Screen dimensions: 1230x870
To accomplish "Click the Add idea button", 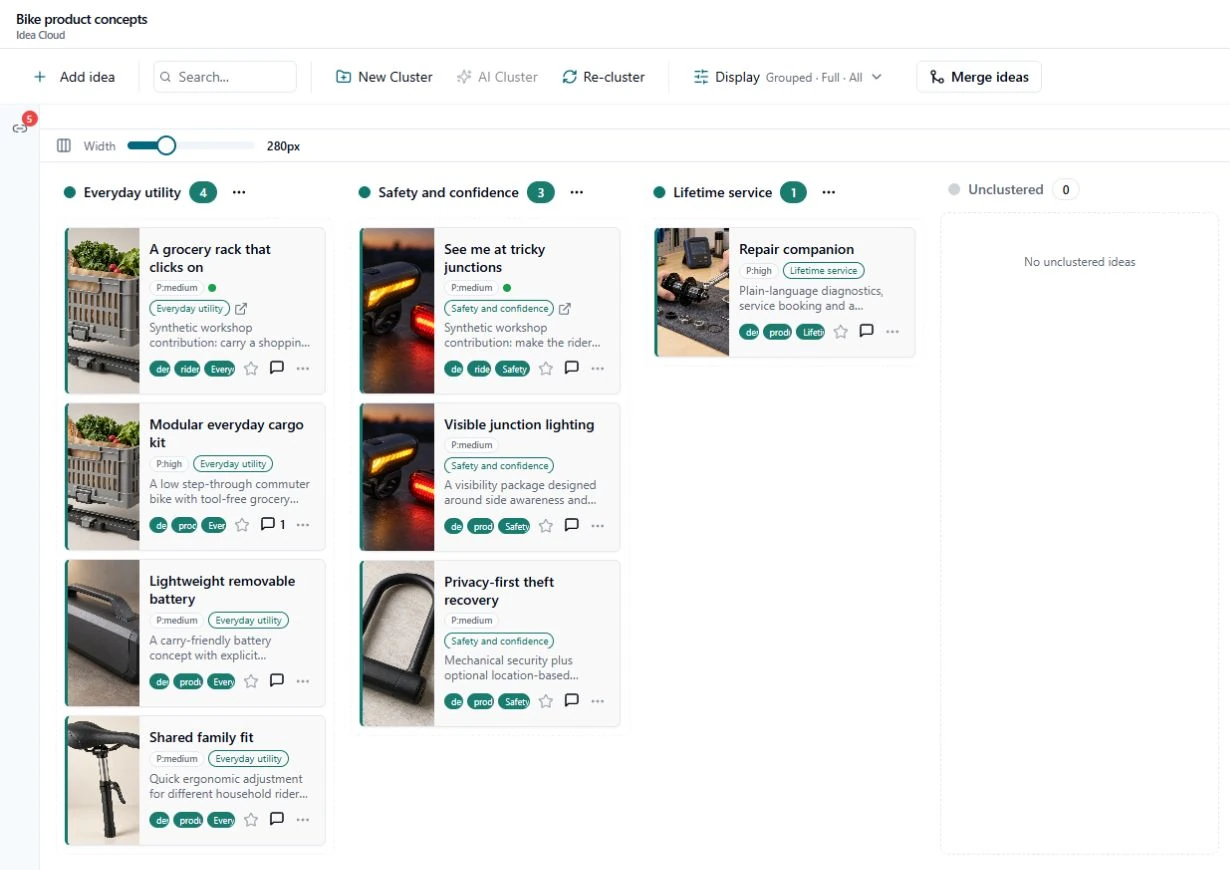I will [74, 77].
